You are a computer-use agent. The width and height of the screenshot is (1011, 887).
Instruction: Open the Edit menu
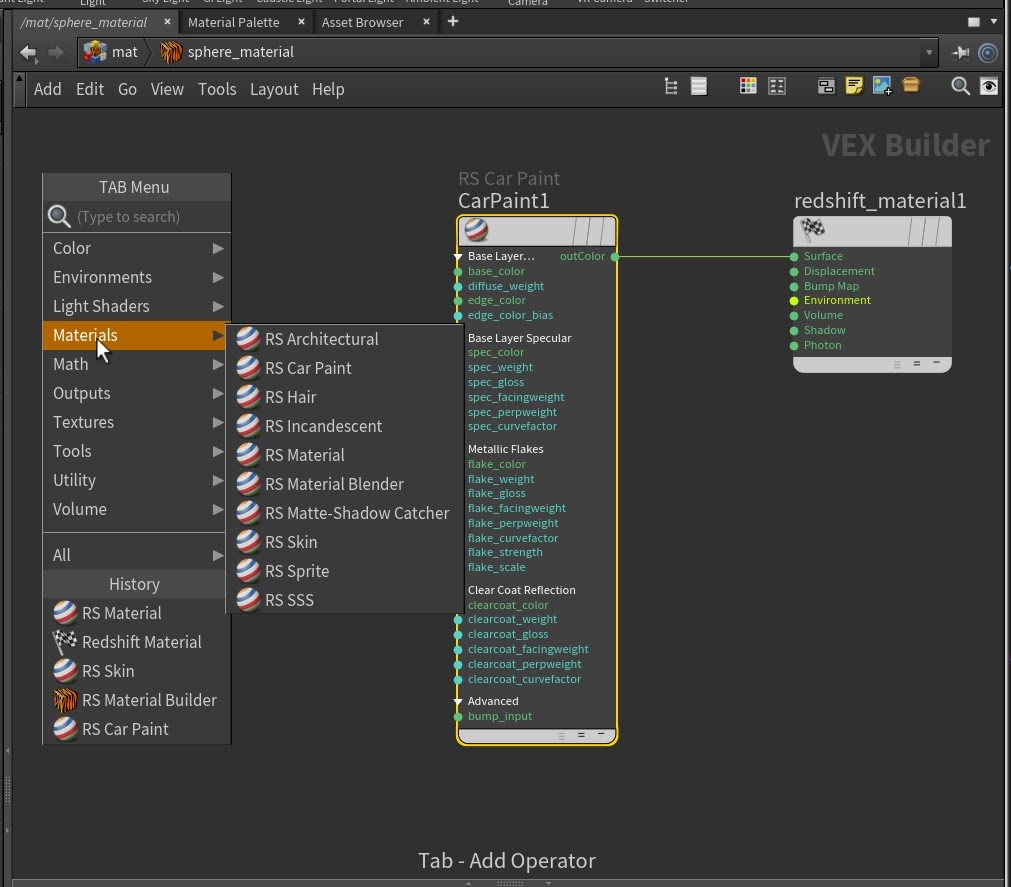coord(90,89)
